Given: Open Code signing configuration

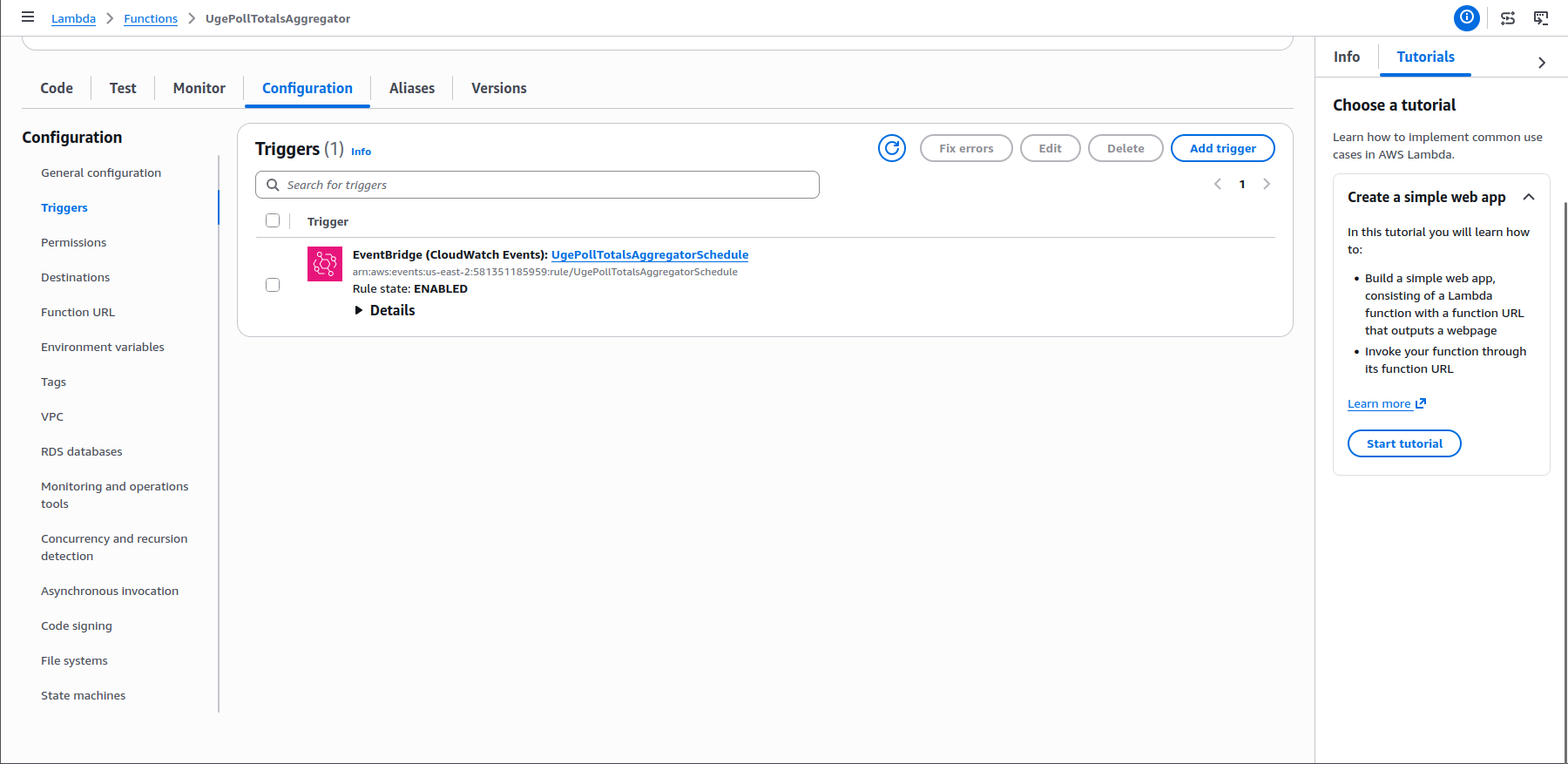Looking at the screenshot, I should [77, 625].
